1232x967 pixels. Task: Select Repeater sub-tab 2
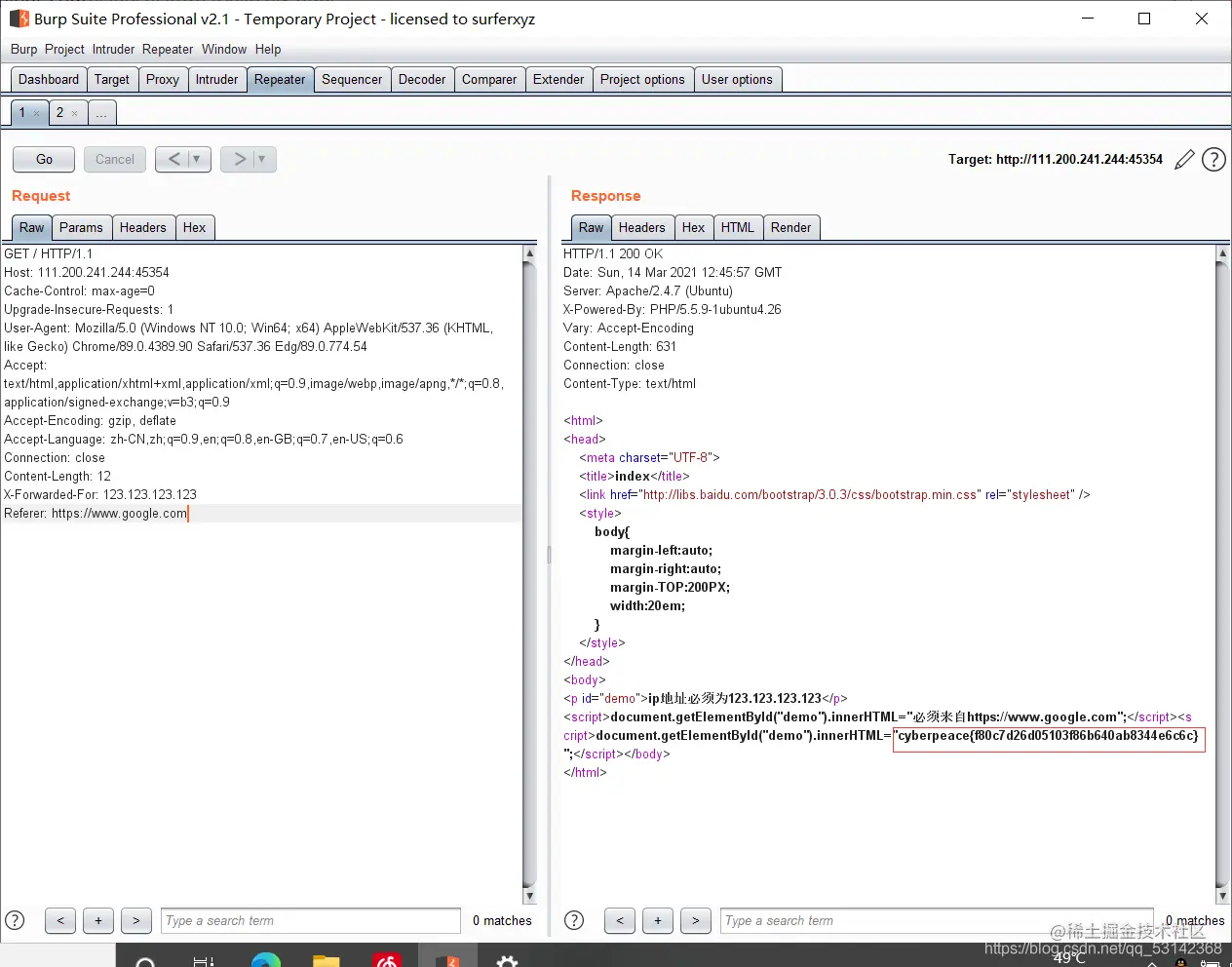(x=59, y=113)
